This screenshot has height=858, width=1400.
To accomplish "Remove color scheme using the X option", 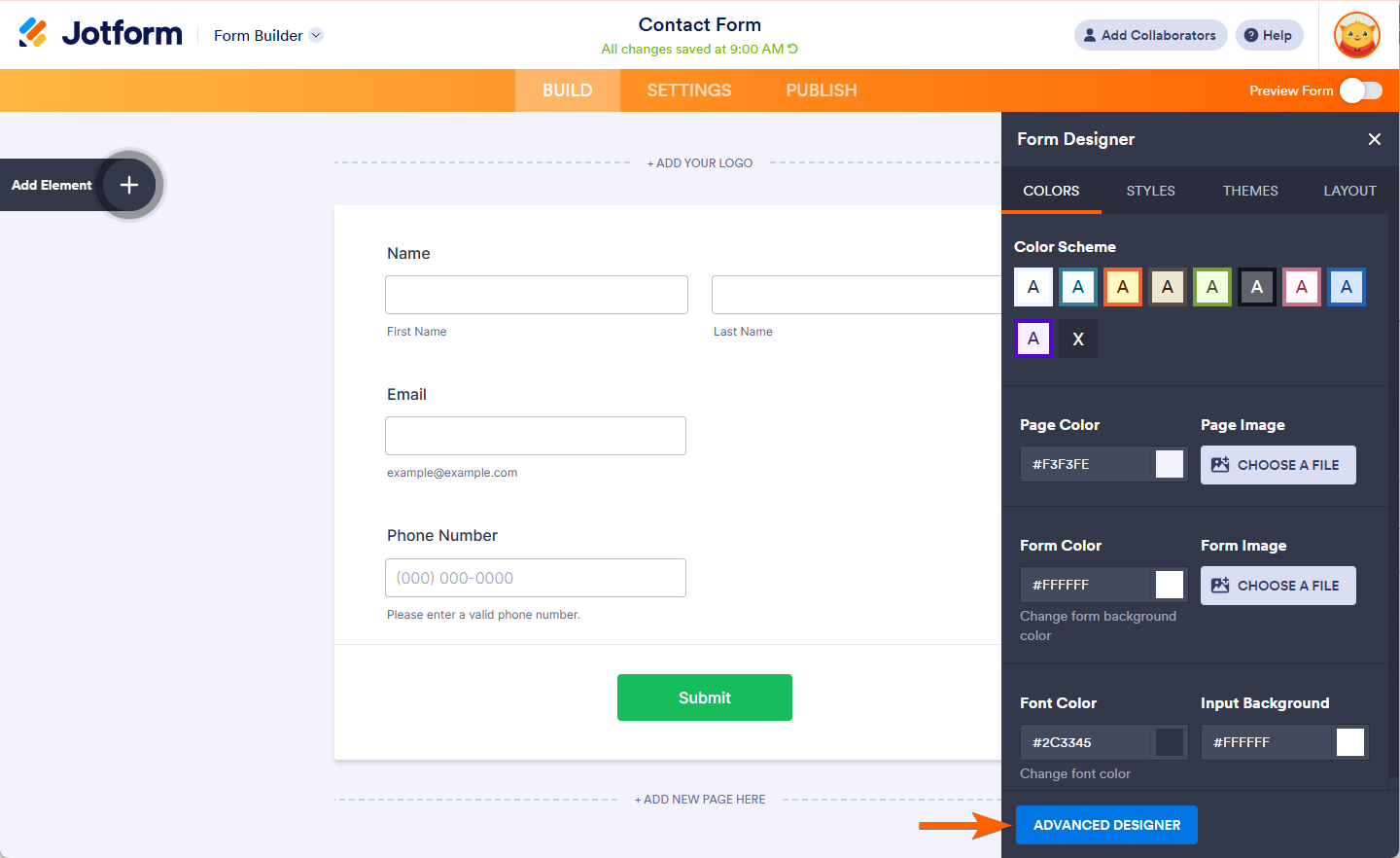I will 1077,339.
